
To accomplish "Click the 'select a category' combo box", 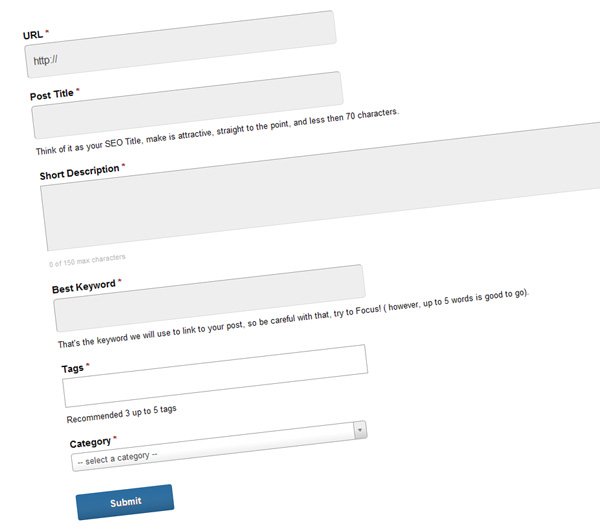I will click(x=219, y=446).
